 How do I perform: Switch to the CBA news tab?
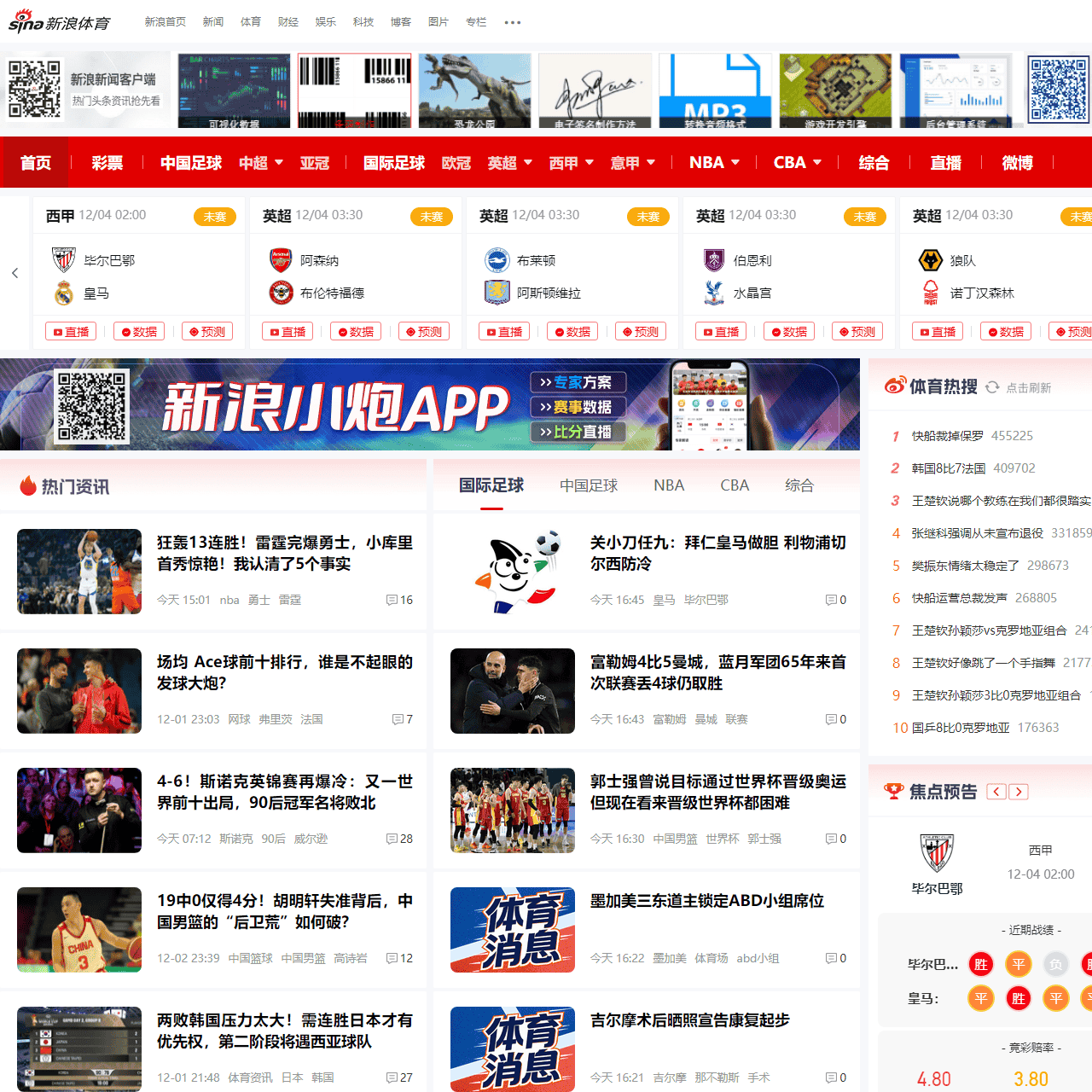(735, 485)
